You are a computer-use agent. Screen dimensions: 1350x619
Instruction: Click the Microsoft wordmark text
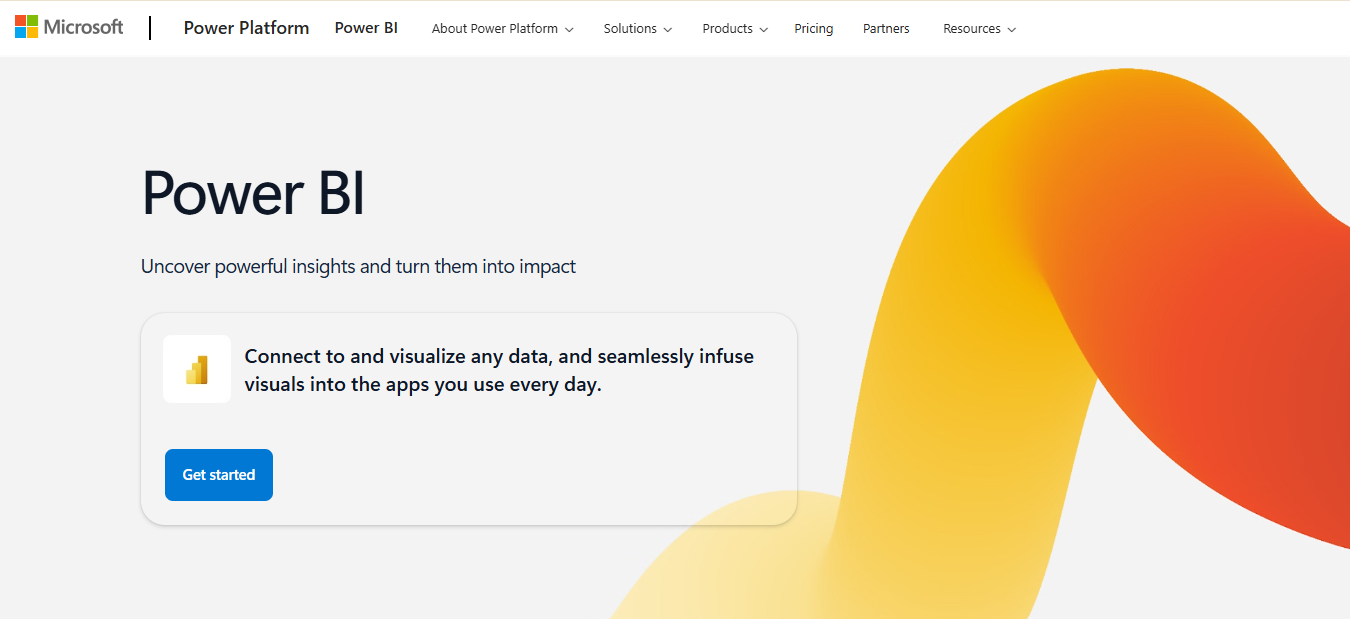pyautogui.click(x=84, y=27)
